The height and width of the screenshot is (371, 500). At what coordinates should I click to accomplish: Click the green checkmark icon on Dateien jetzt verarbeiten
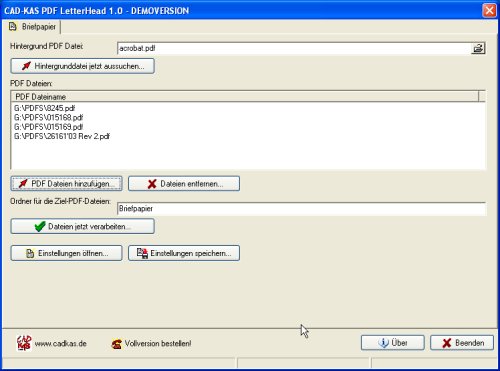(x=40, y=227)
